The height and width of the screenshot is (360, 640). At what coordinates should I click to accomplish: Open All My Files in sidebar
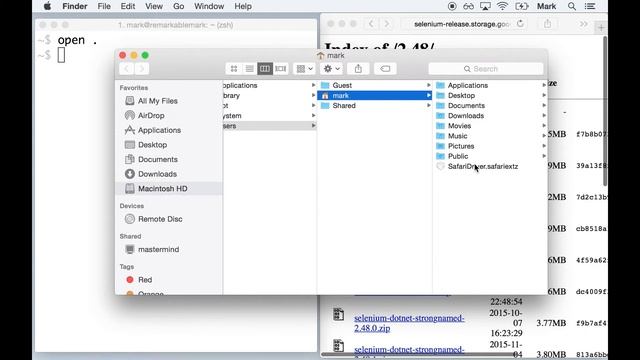pyautogui.click(x=158, y=101)
